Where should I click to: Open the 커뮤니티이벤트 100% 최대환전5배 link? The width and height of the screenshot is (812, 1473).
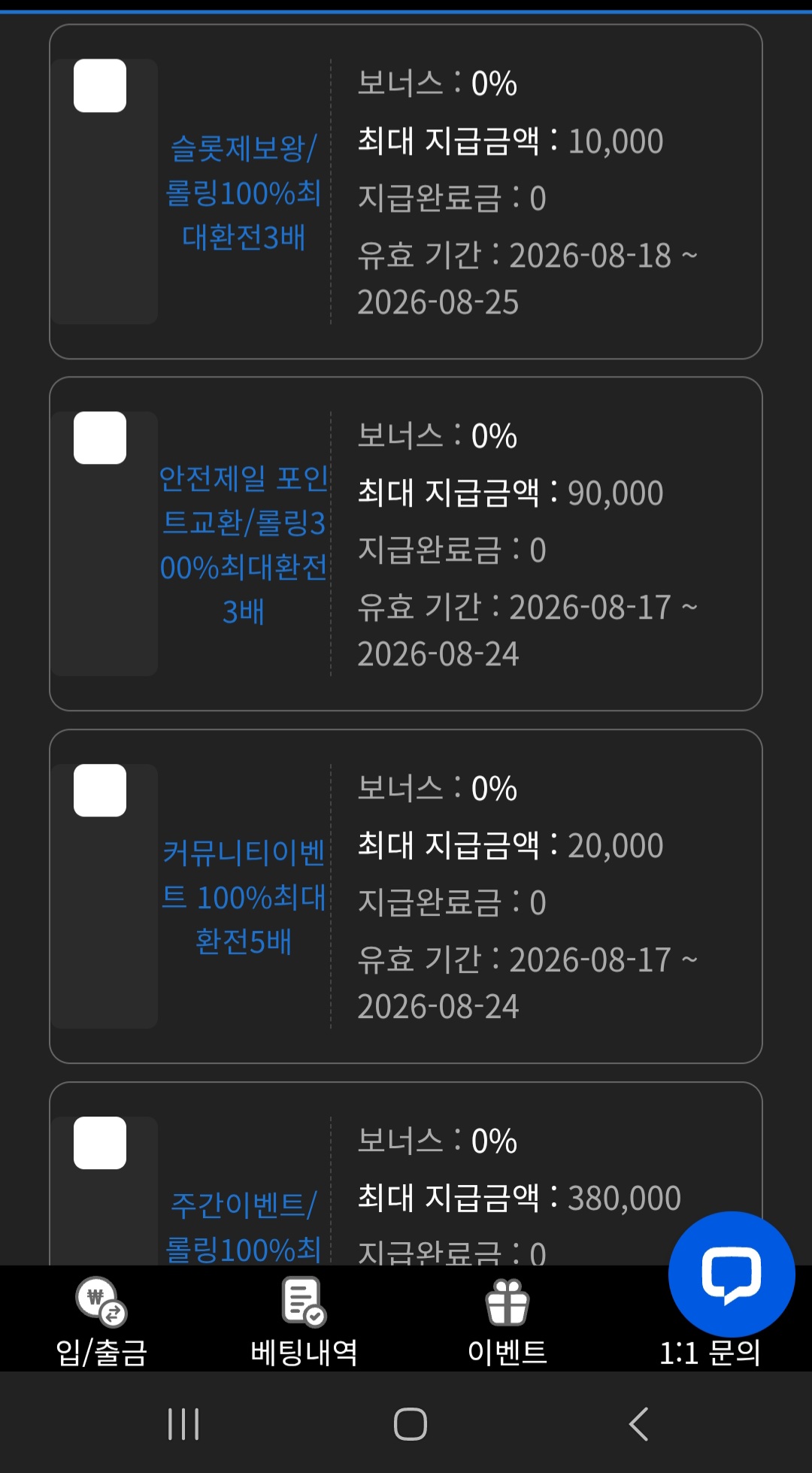(x=244, y=897)
